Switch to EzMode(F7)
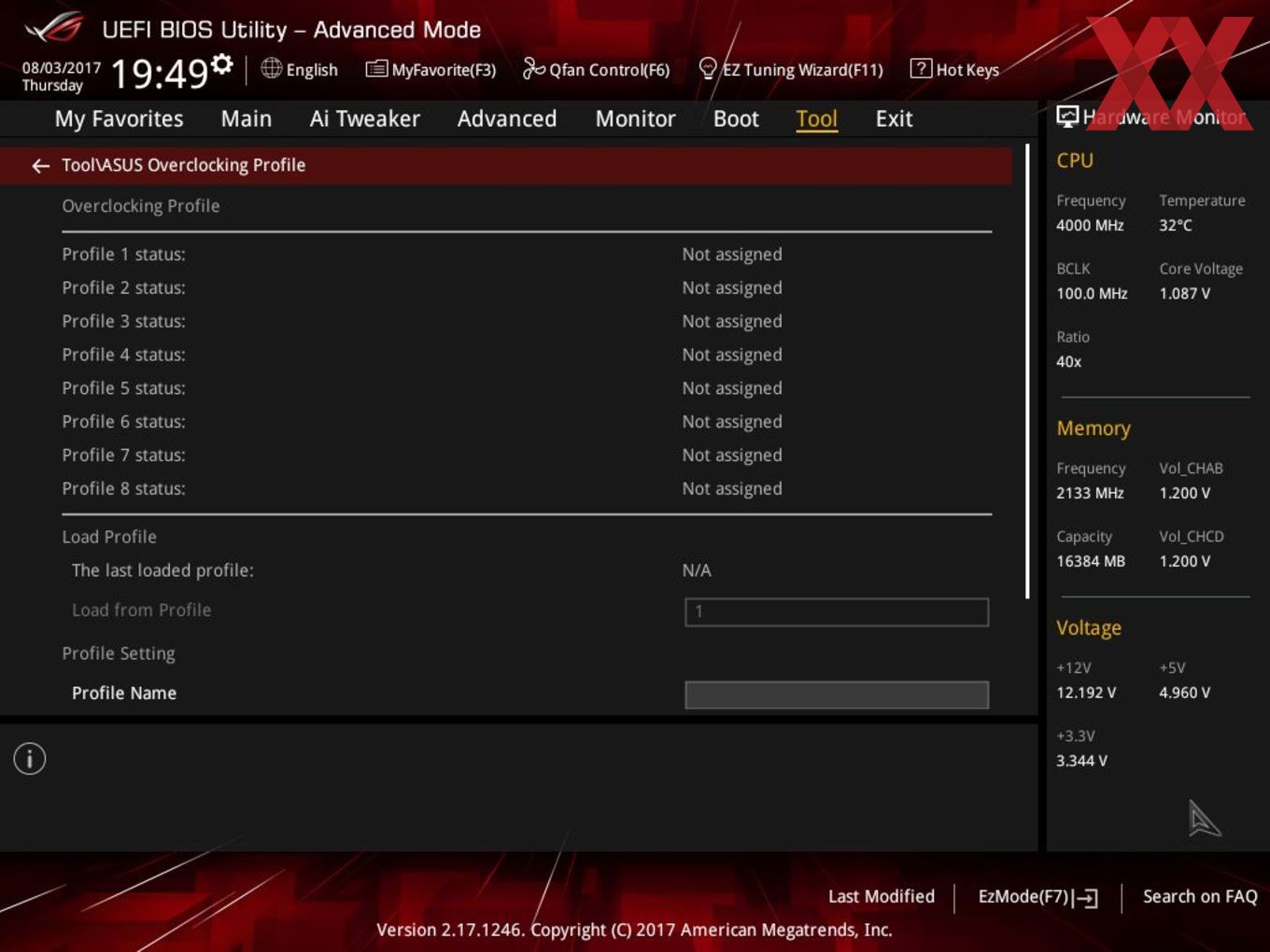 [1037, 897]
